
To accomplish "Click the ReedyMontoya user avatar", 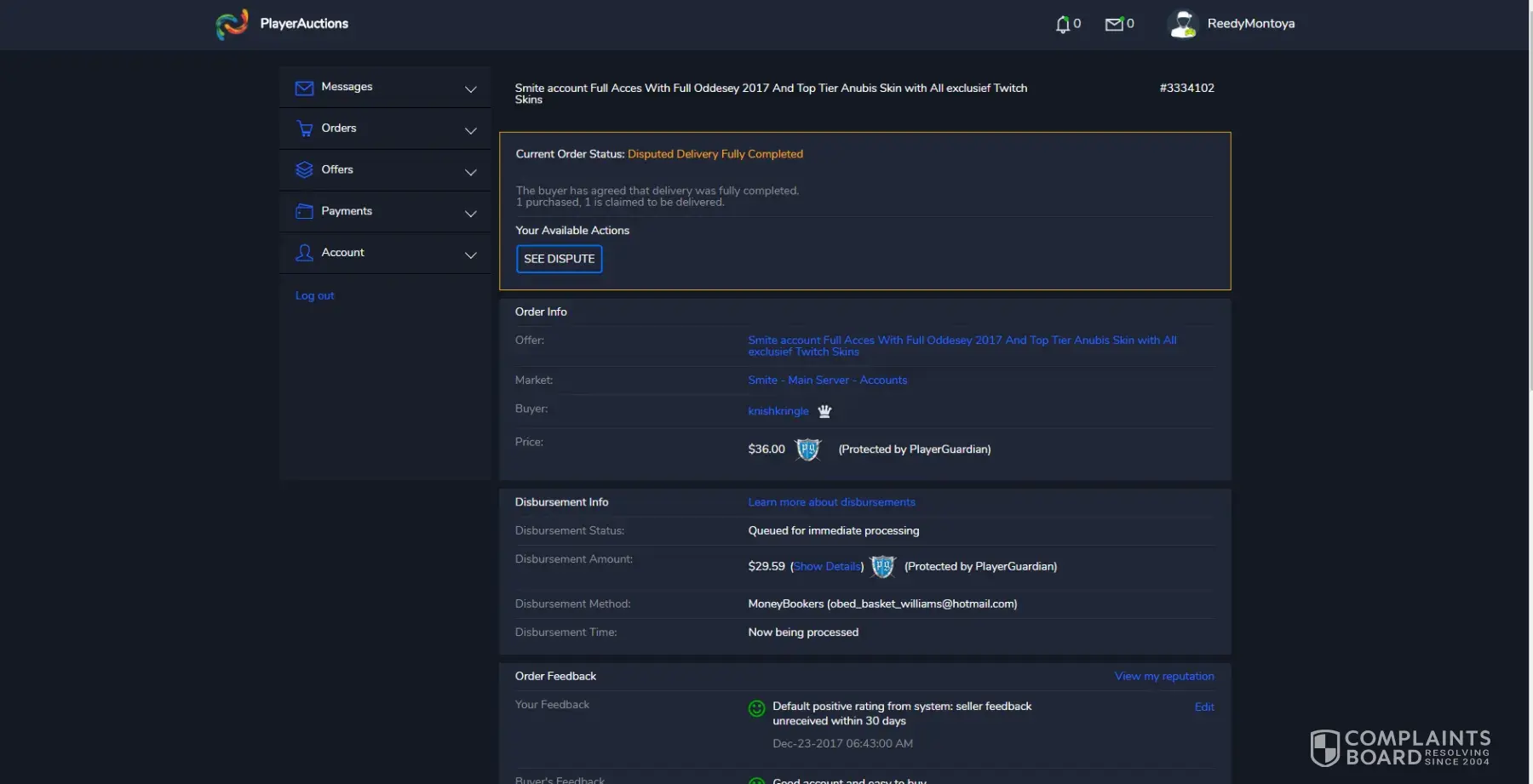I will coord(1183,24).
